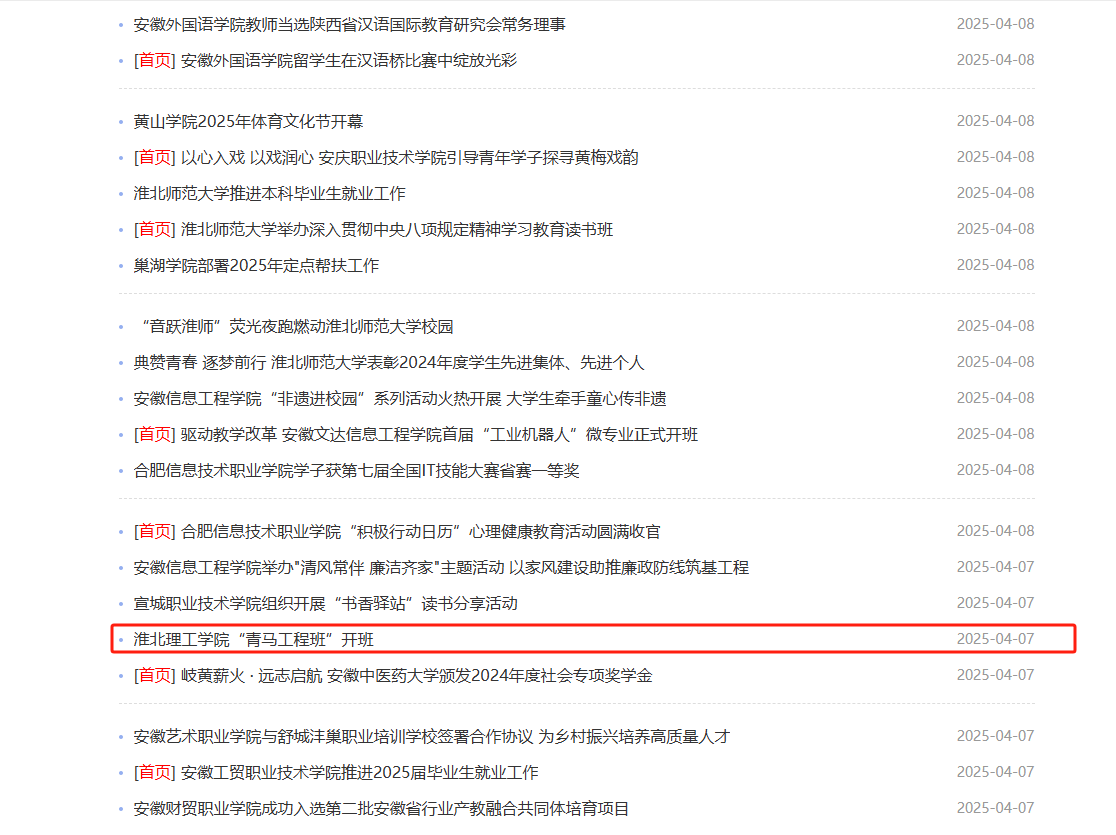Open 淮北师范大学举办中央八项规定精神读书班 article

pos(396,230)
